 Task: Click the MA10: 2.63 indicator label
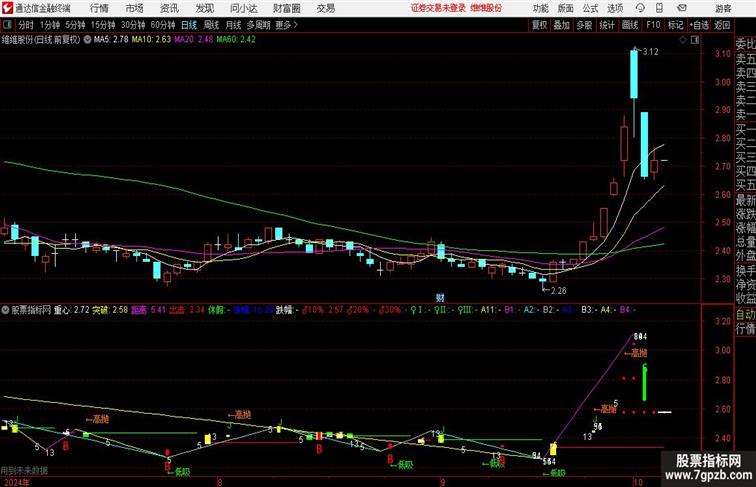pos(151,40)
